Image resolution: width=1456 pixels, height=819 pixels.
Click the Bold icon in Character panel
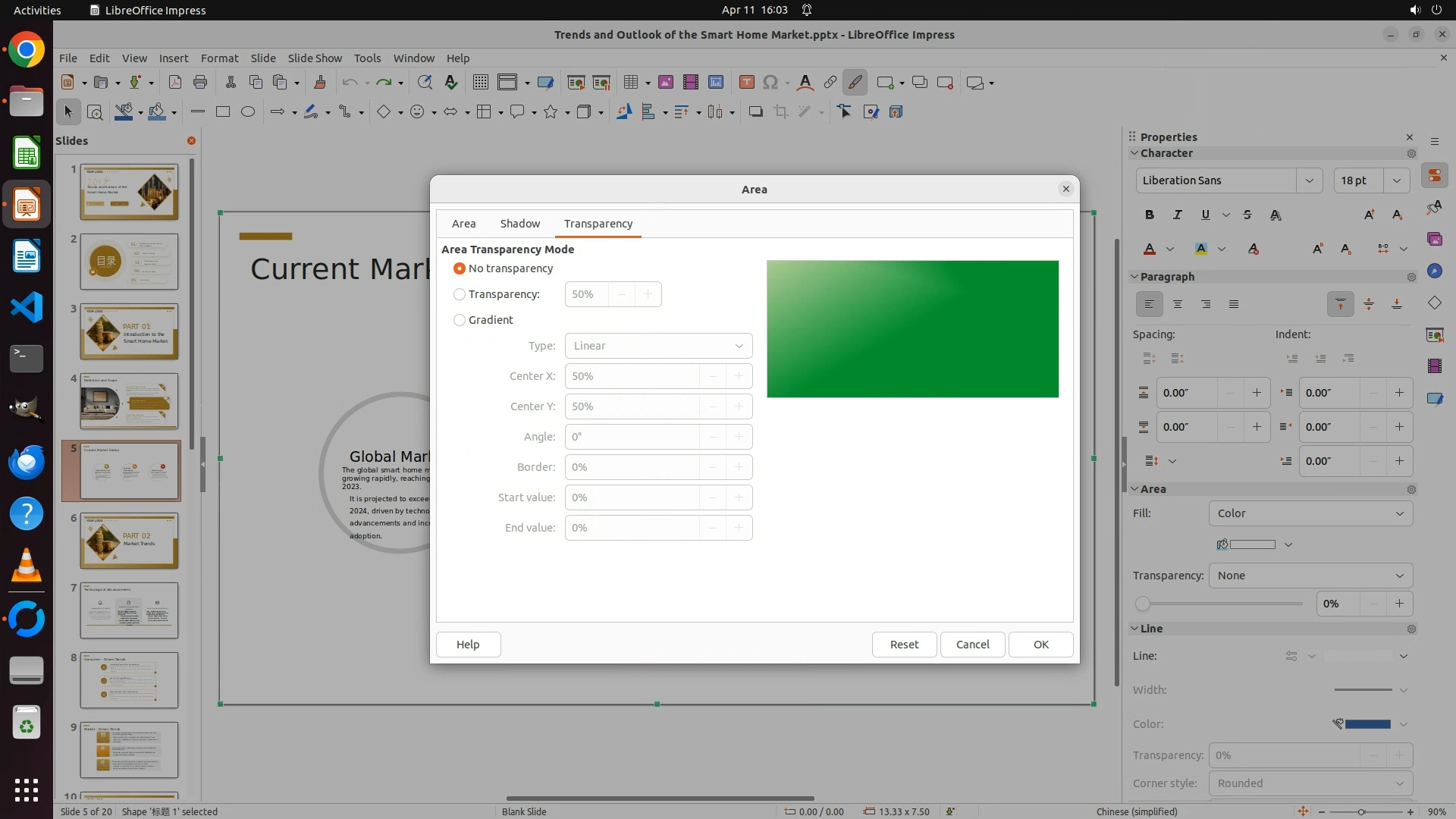[1150, 215]
